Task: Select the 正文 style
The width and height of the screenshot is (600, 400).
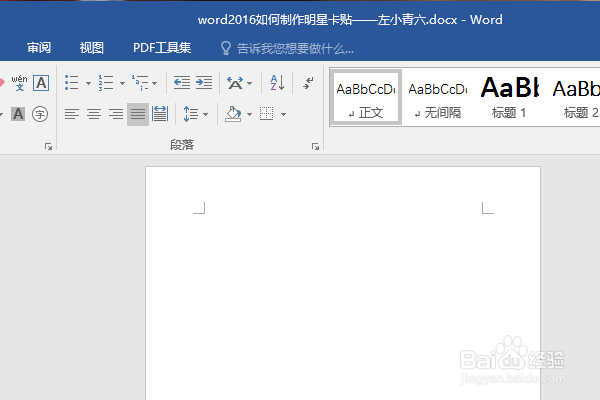Action: pyautogui.click(x=365, y=97)
